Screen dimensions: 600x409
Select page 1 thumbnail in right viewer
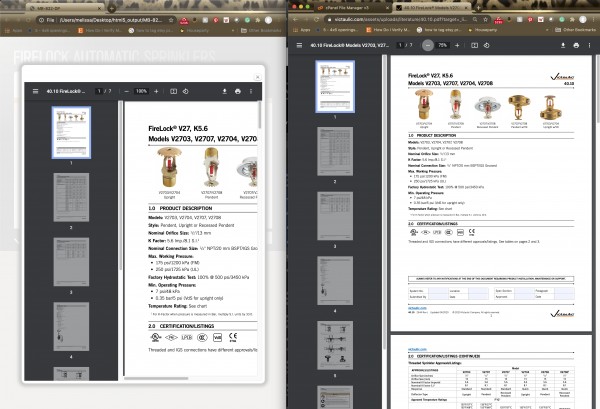335,86
